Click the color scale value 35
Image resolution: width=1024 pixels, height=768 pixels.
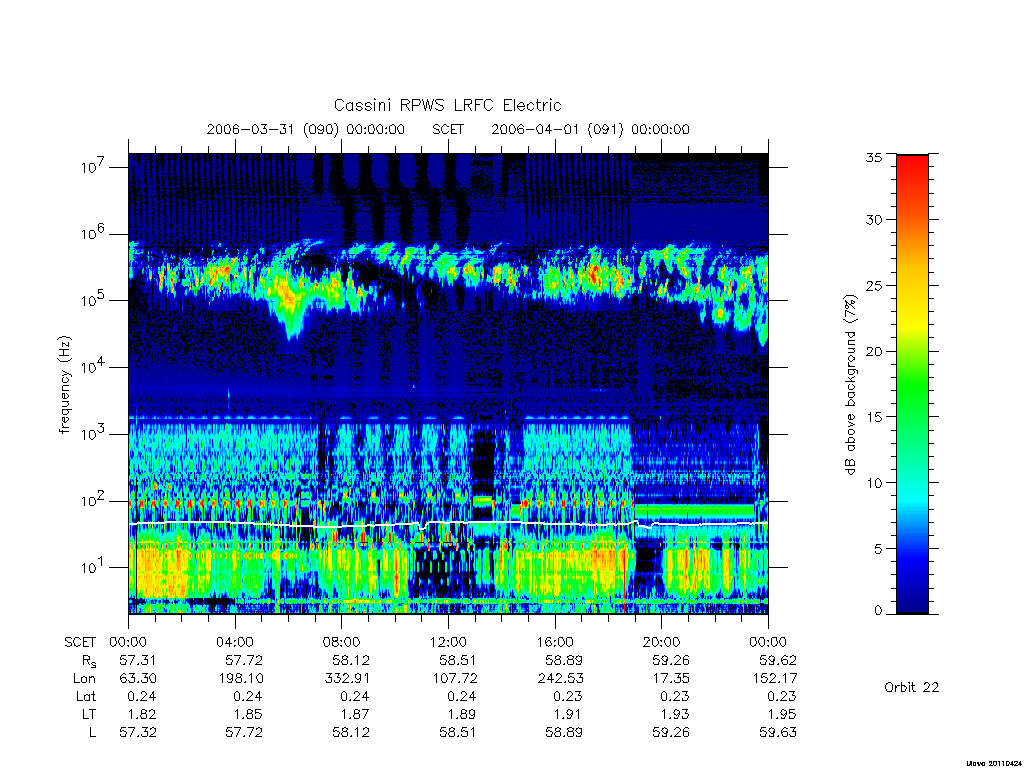pos(874,157)
